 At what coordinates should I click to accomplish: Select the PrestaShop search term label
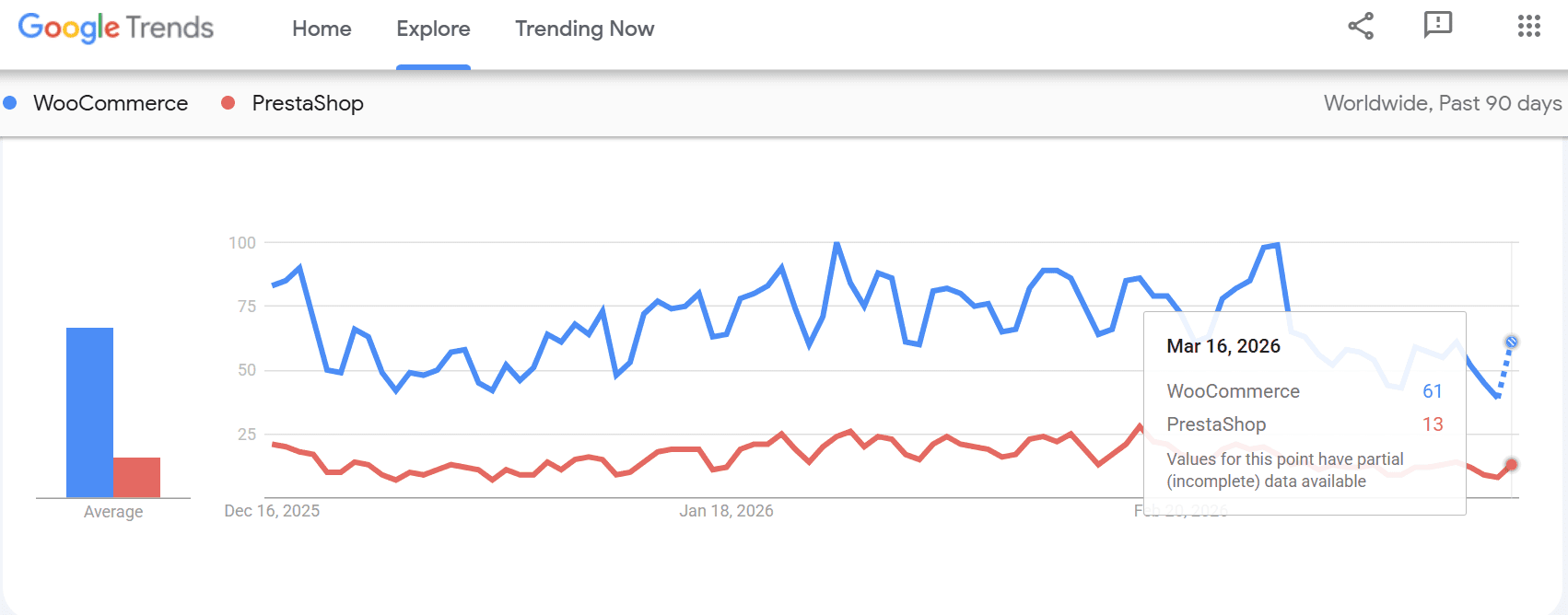[x=308, y=103]
